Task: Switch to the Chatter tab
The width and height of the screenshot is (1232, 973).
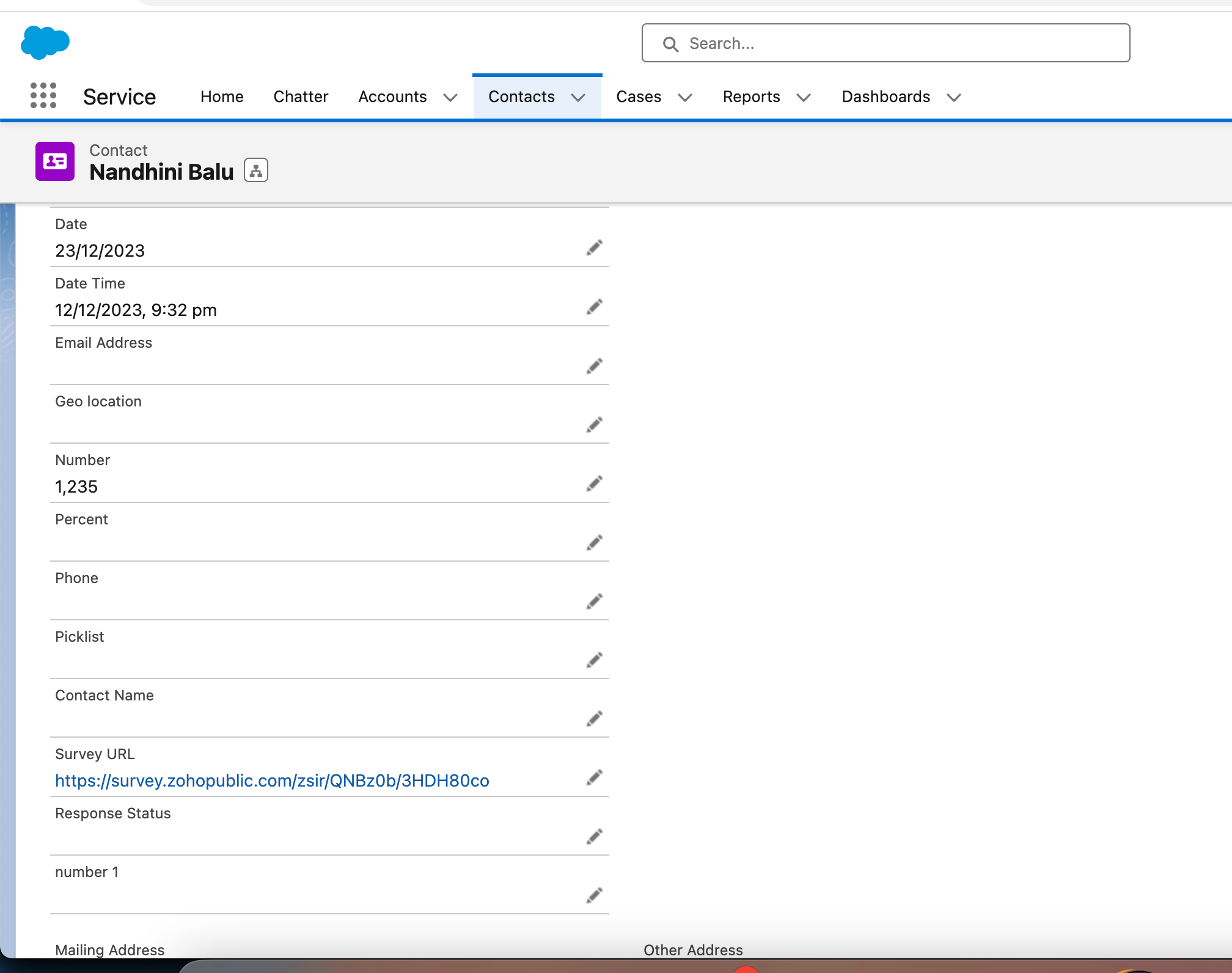Action: tap(301, 97)
